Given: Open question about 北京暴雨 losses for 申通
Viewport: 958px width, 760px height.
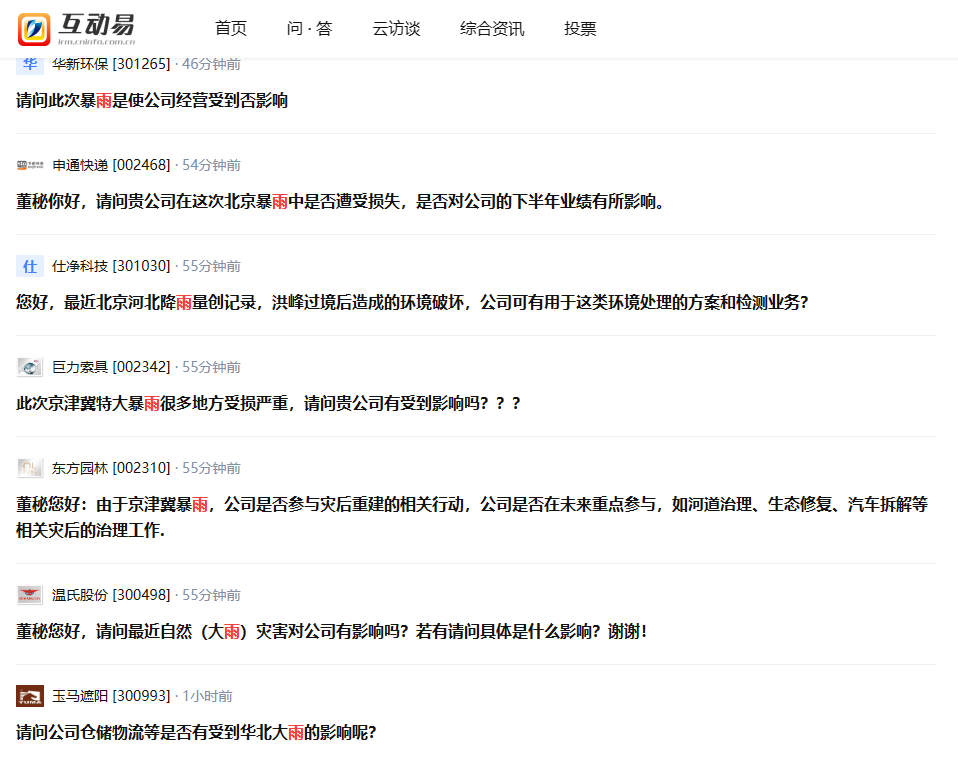Looking at the screenshot, I should point(340,201).
